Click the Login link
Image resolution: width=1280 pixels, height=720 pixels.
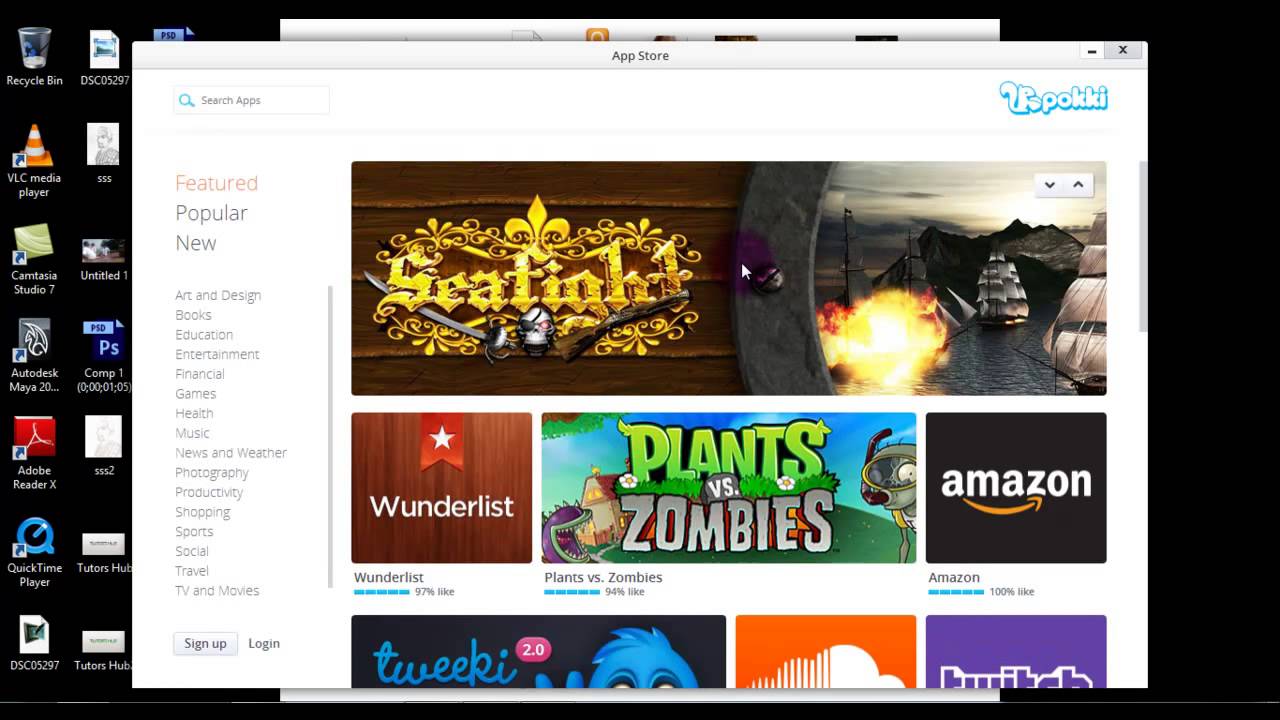[264, 643]
